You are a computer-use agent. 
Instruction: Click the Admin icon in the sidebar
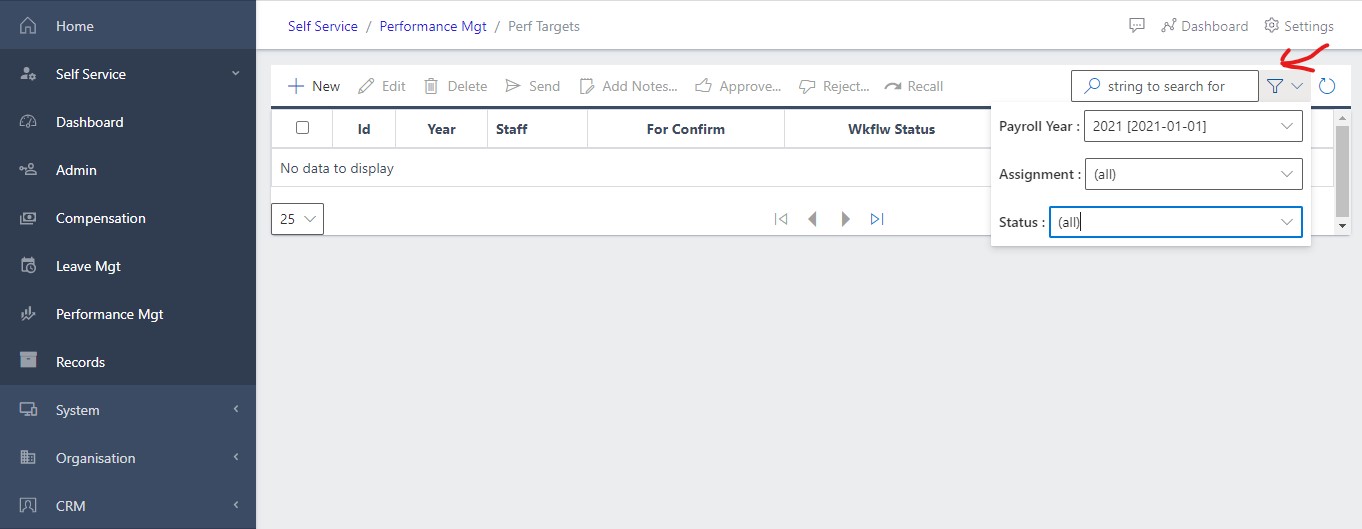point(29,170)
